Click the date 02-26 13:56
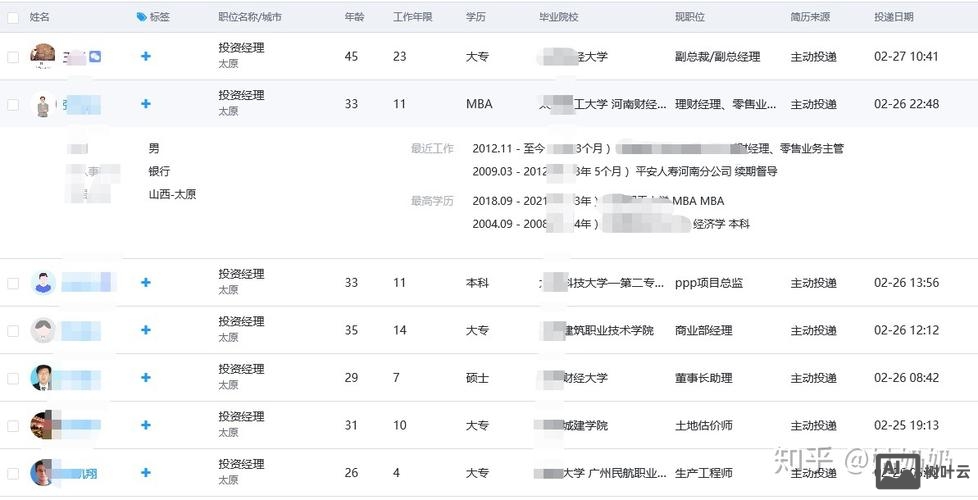This screenshot has width=978, height=500. 906,283
